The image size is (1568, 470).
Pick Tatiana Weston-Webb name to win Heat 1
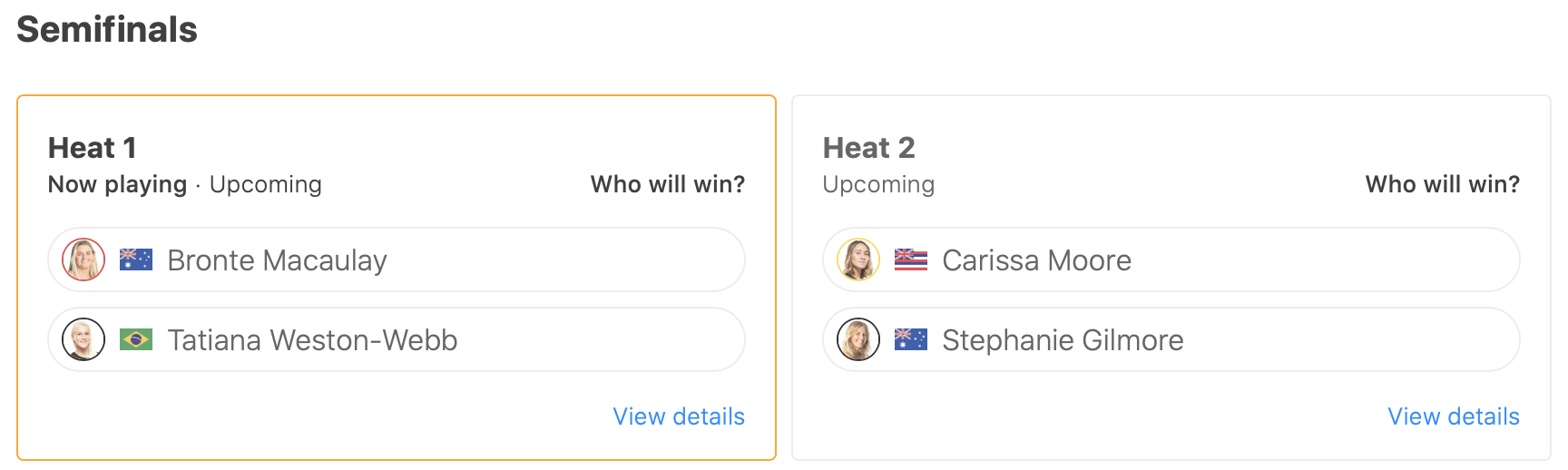(312, 340)
